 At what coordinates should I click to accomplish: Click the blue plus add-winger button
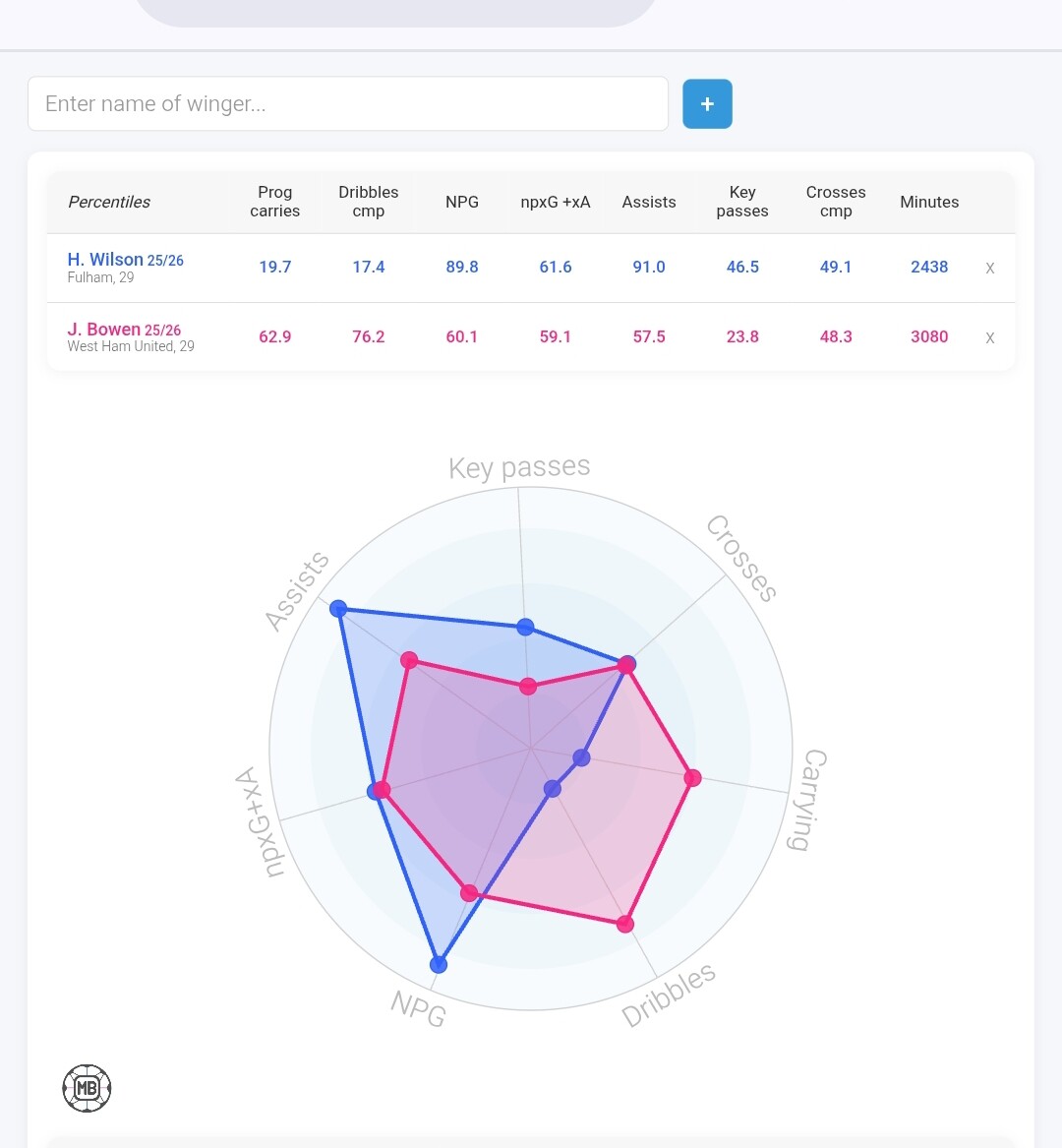(x=707, y=104)
